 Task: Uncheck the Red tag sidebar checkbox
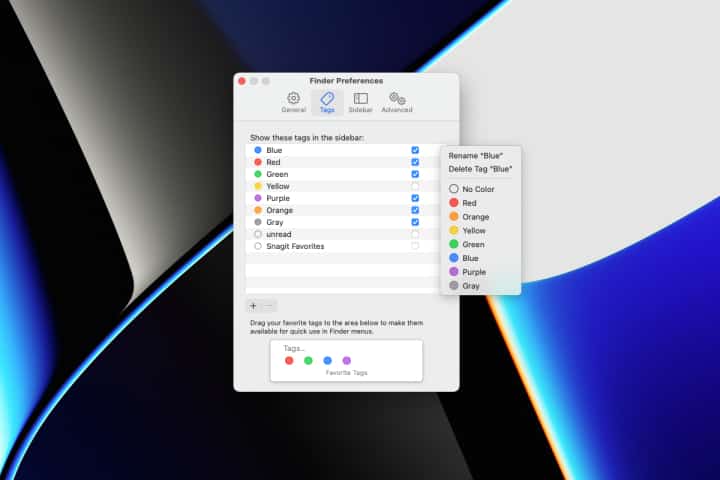(x=415, y=162)
